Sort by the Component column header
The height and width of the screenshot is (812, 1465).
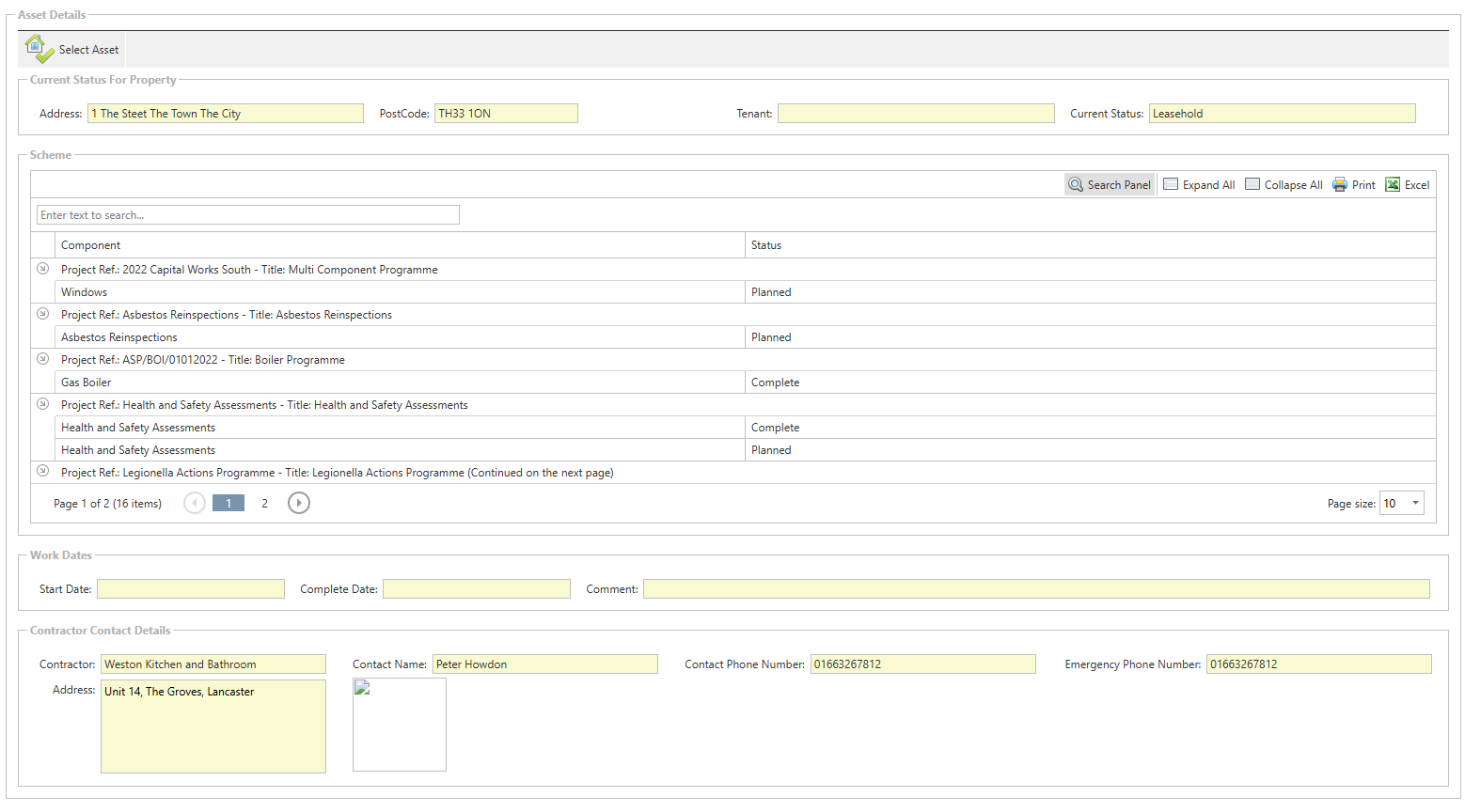point(91,245)
